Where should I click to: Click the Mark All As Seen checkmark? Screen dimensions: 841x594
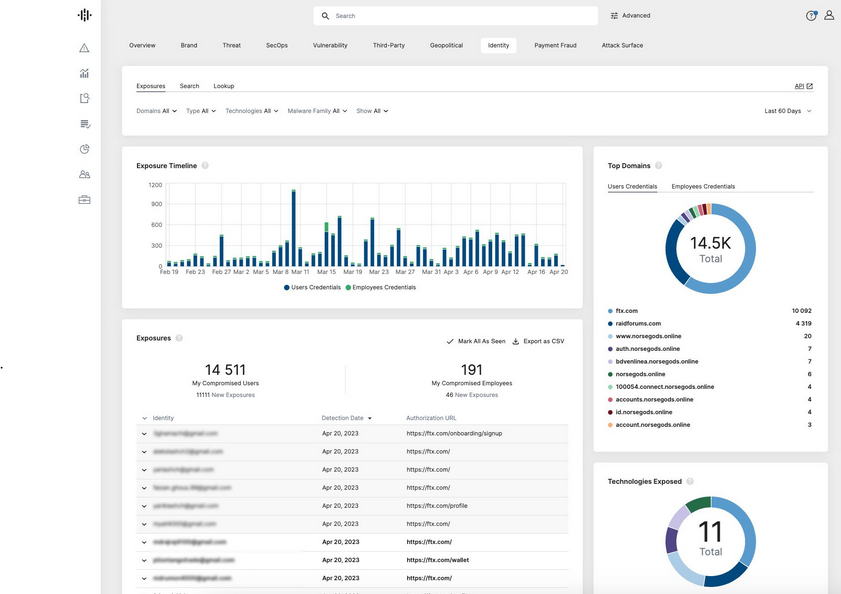450,341
